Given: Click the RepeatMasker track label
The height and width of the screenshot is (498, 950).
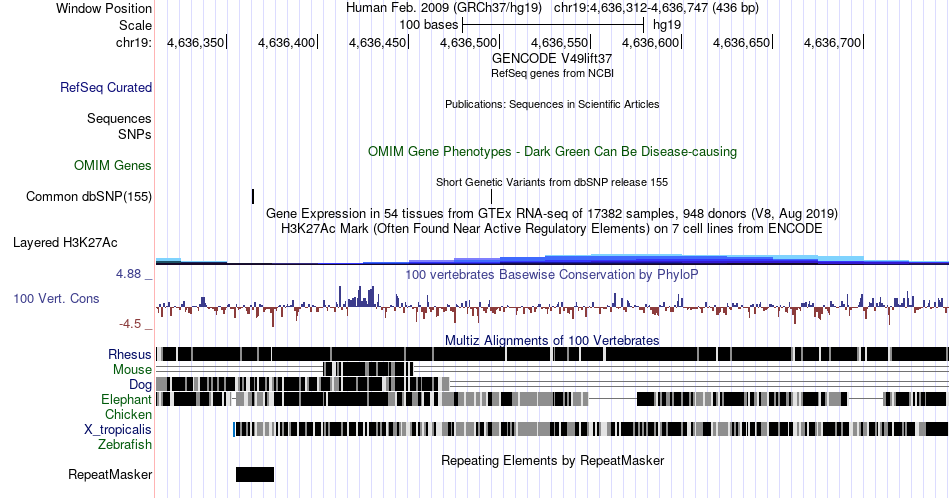Looking at the screenshot, I should pyautogui.click(x=110, y=474).
